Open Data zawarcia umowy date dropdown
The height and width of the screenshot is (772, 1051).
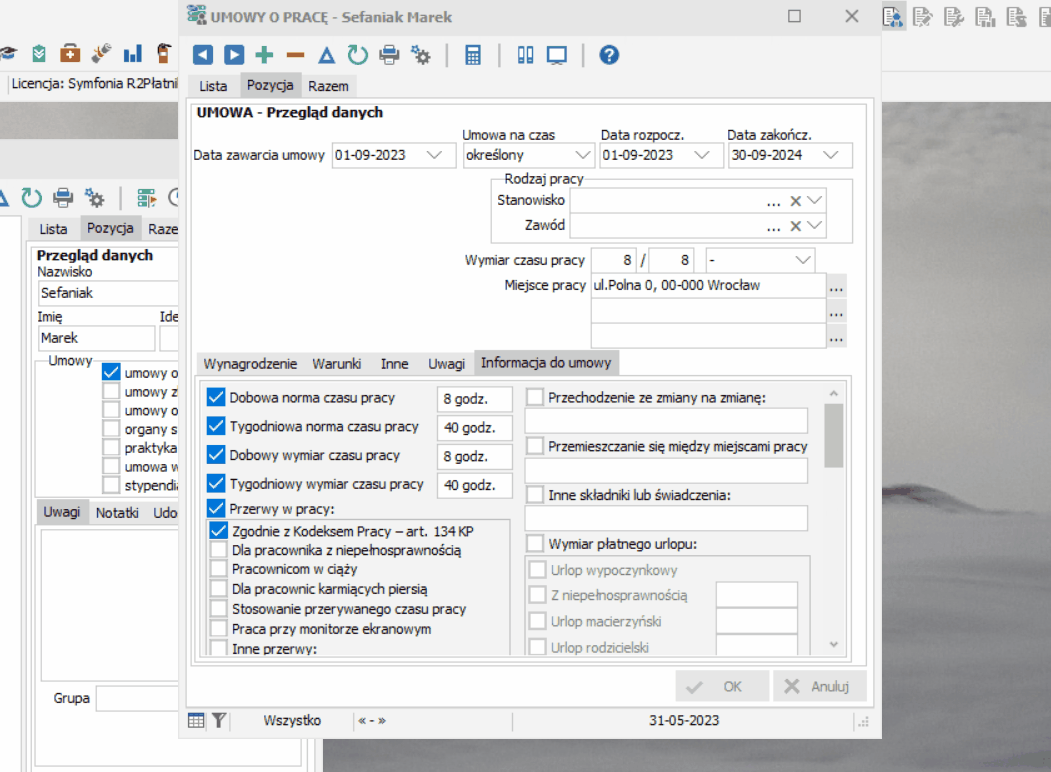pos(434,155)
